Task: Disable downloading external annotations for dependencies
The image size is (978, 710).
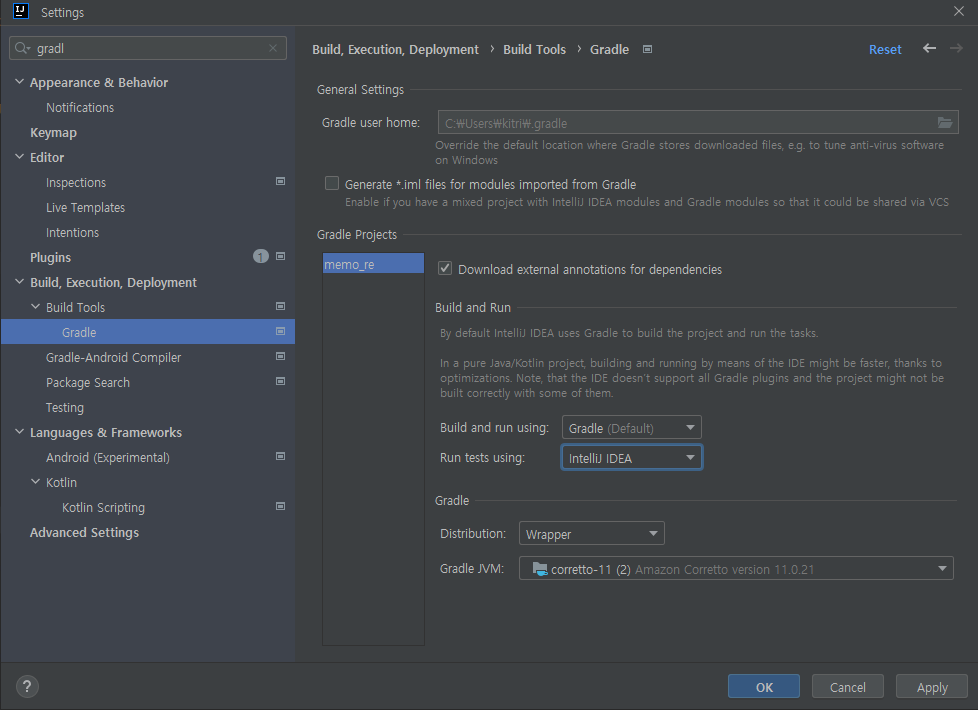Action: (x=444, y=268)
